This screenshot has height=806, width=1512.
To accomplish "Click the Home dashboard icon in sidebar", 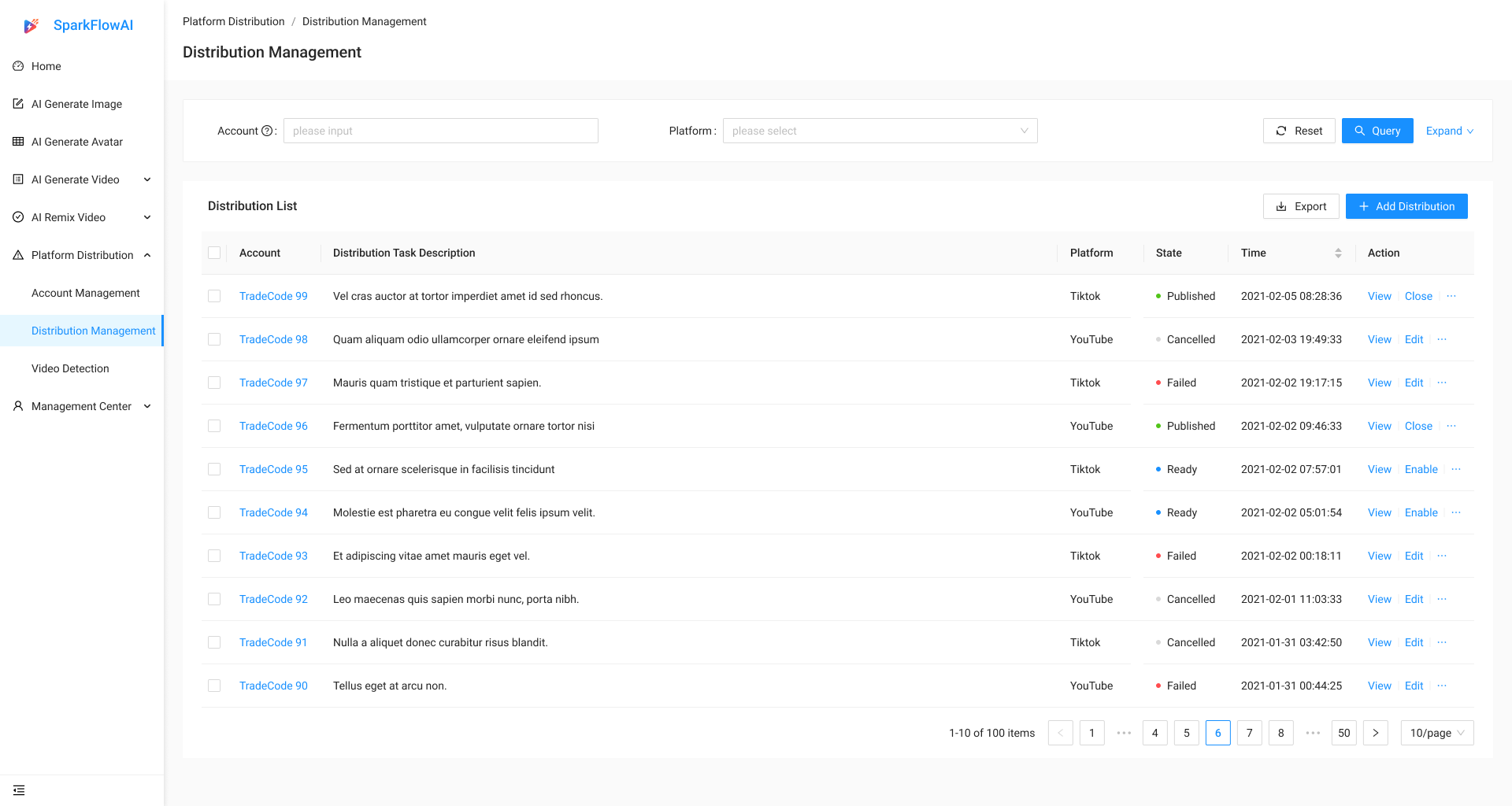I will 18,66.
